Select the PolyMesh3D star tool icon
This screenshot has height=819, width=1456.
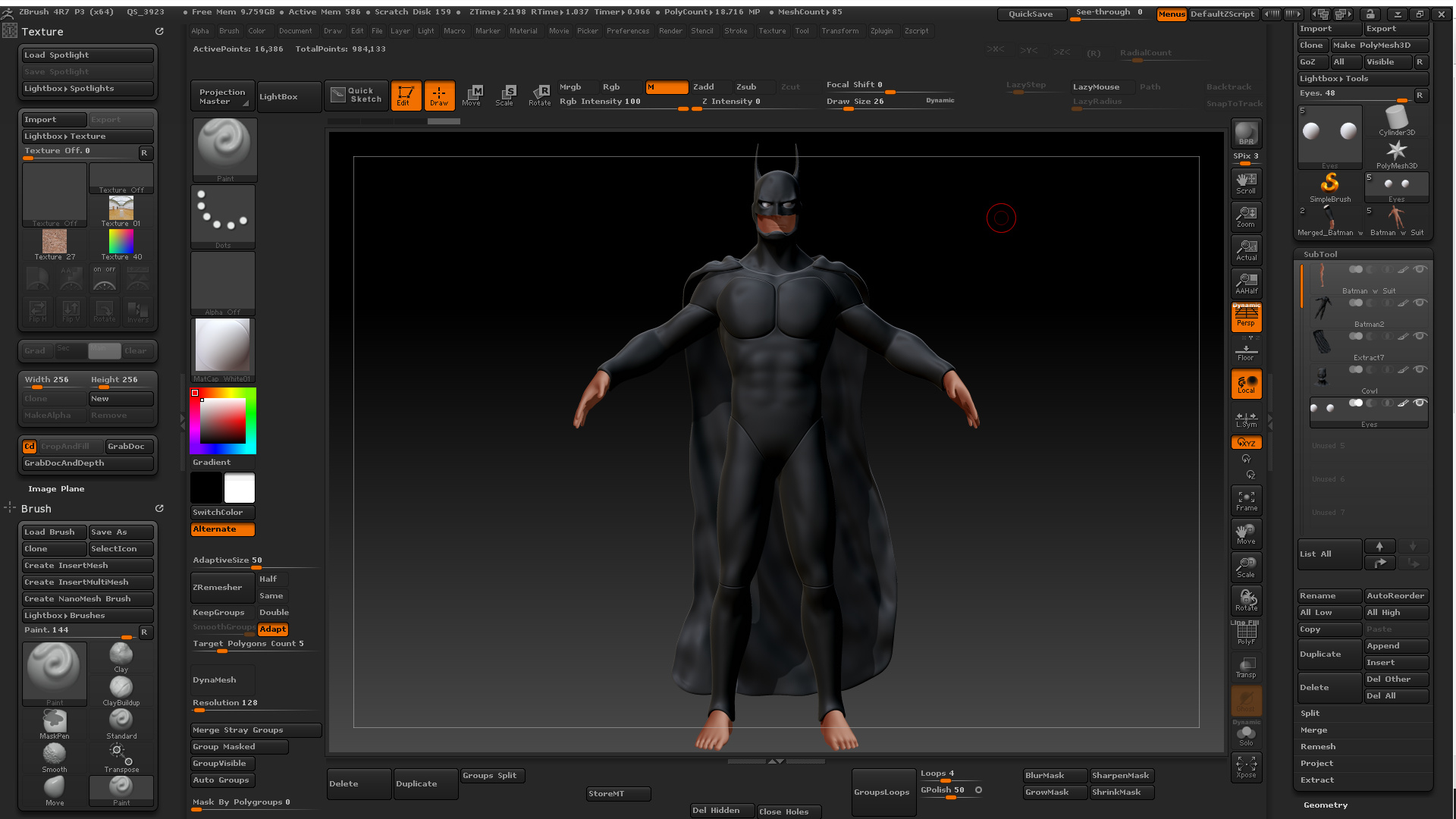pos(1396,153)
